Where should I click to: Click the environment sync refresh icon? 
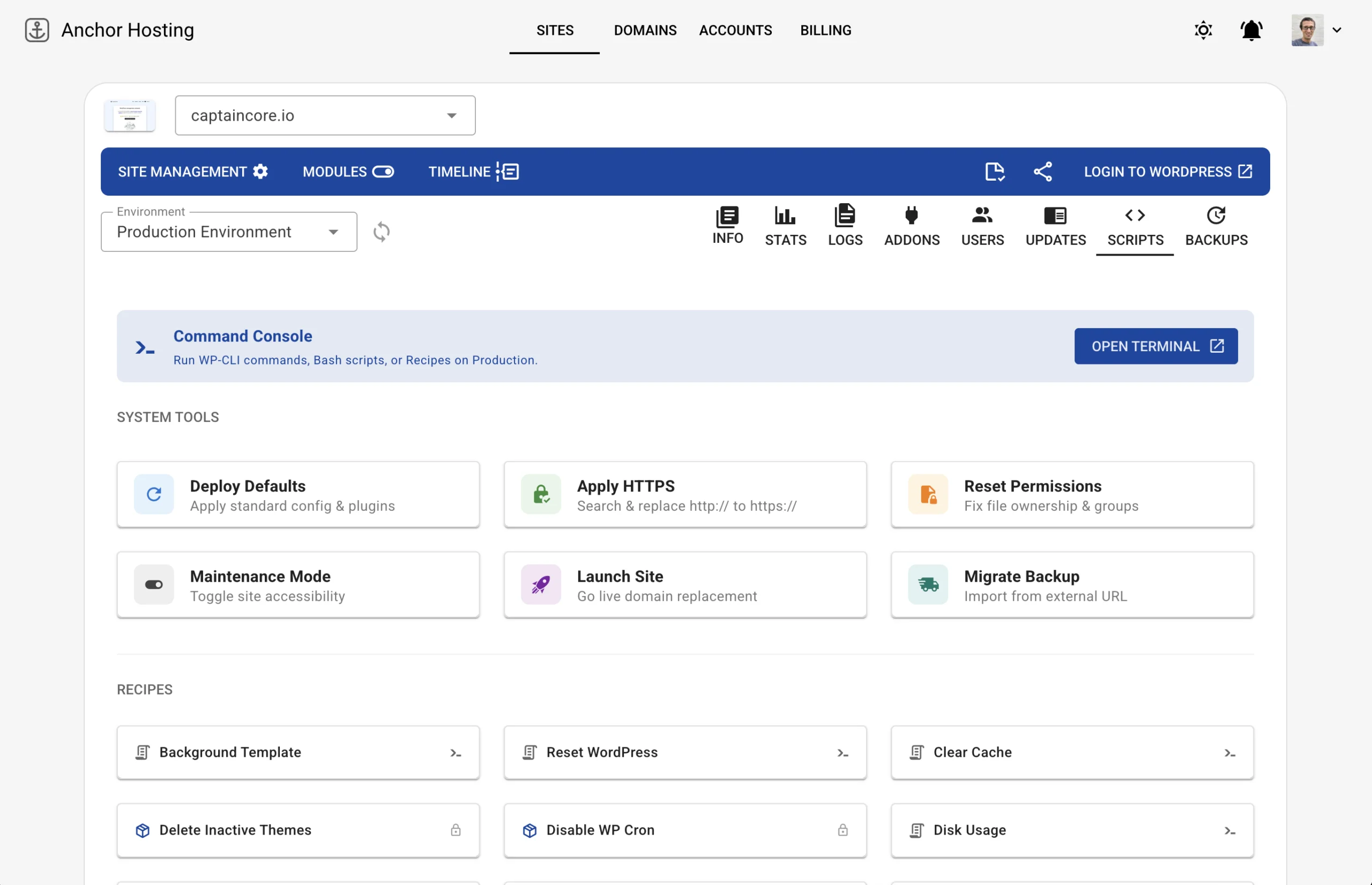tap(382, 232)
